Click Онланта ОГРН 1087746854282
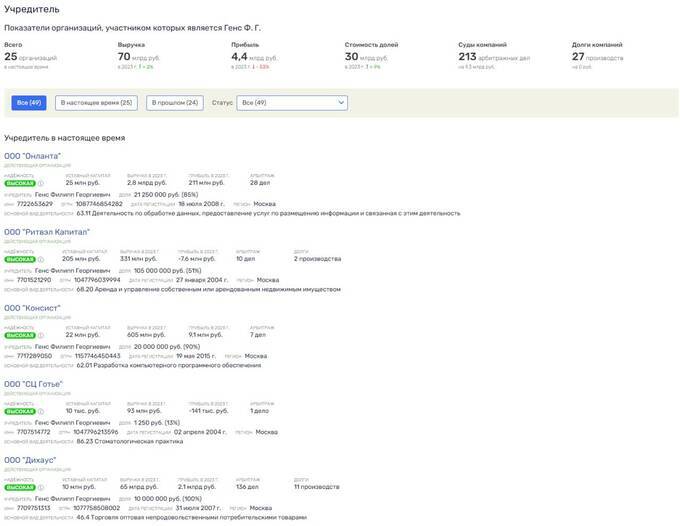680x526 pixels. [99, 204]
